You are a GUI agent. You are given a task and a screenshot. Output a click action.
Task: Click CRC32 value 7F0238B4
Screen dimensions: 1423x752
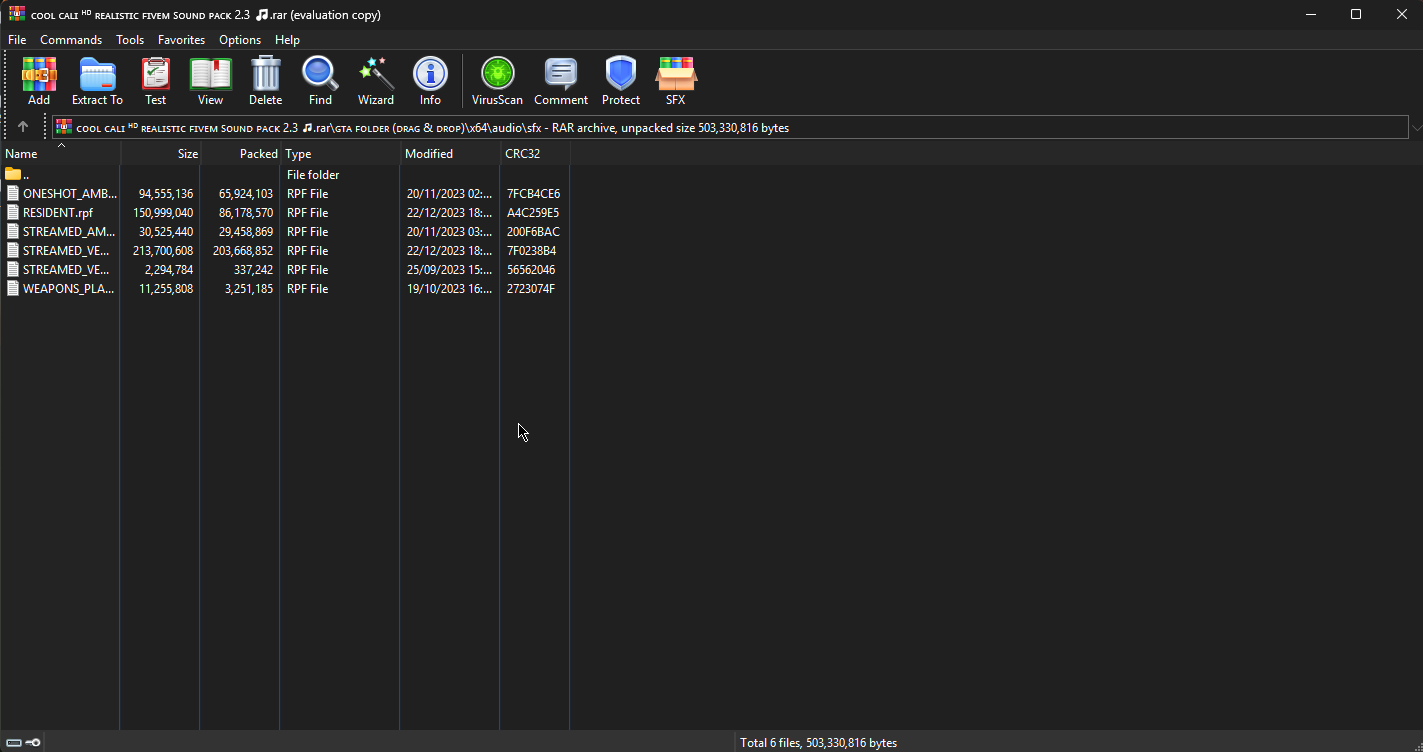tap(532, 251)
